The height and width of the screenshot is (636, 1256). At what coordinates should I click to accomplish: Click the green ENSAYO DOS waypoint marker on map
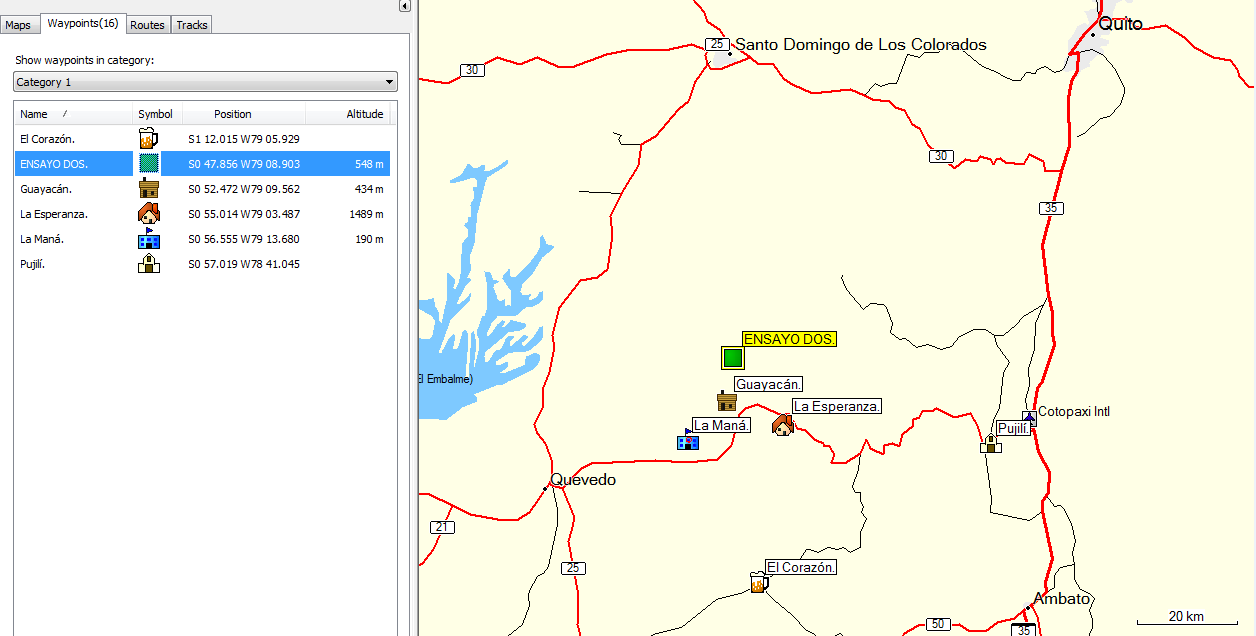click(732, 357)
